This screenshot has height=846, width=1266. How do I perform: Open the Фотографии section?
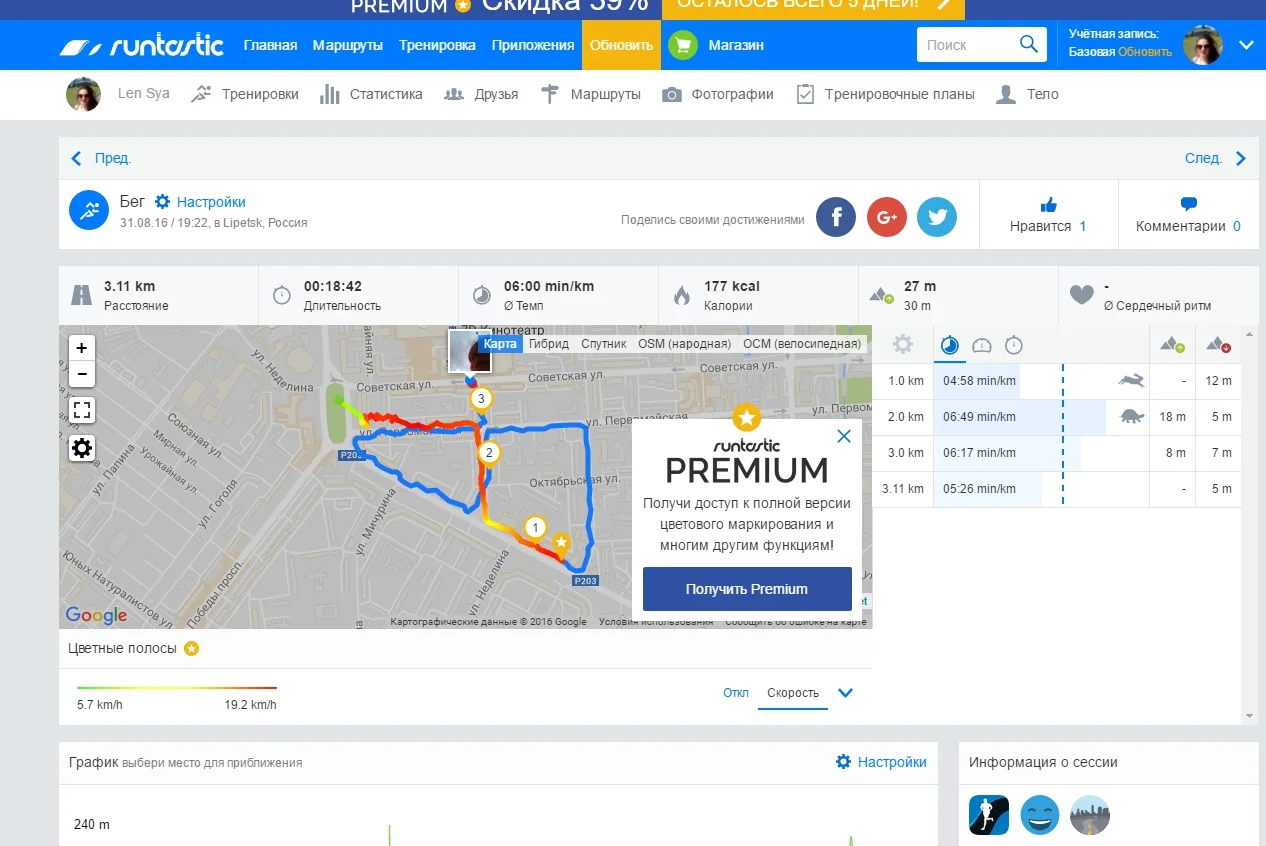(x=718, y=94)
